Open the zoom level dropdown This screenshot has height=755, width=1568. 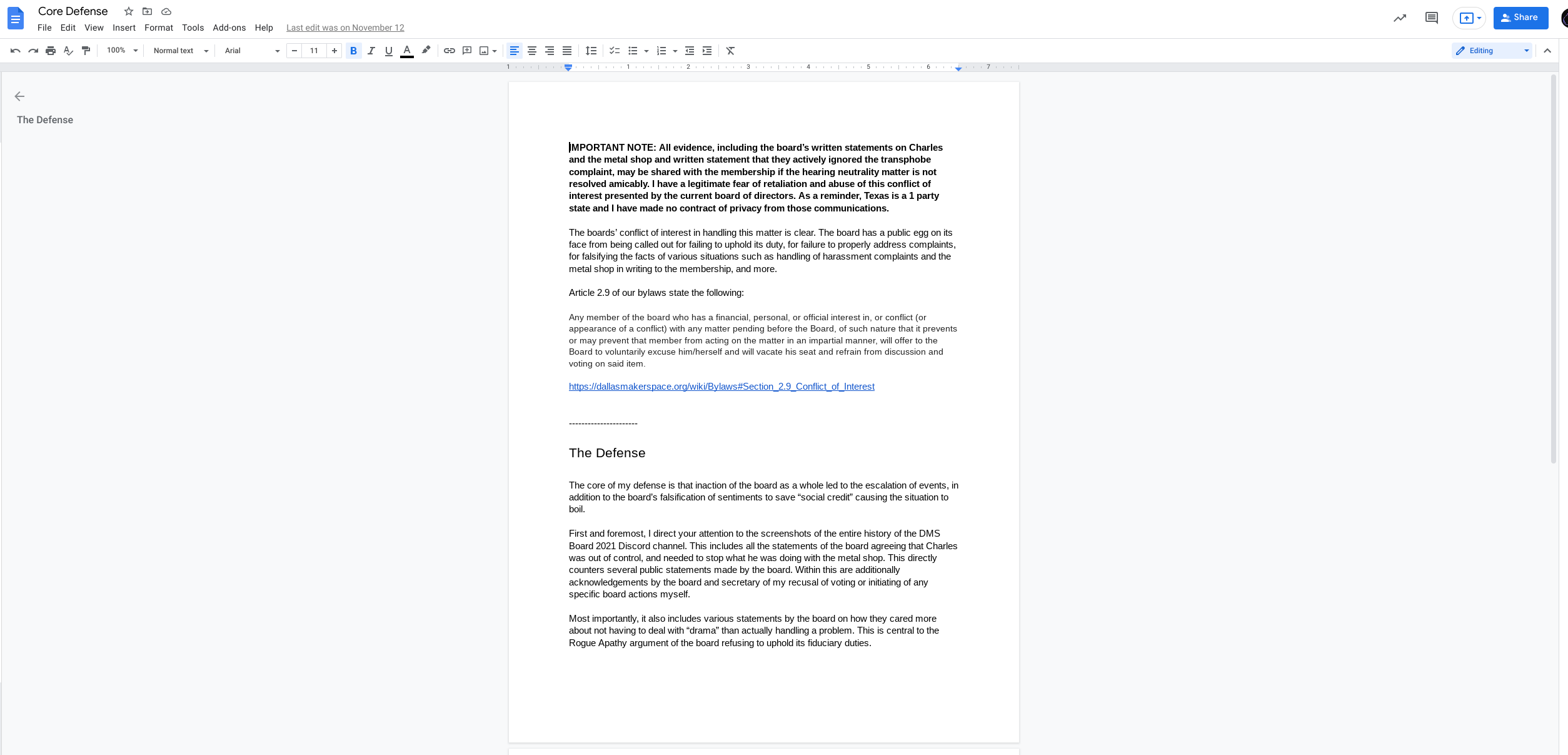122,51
